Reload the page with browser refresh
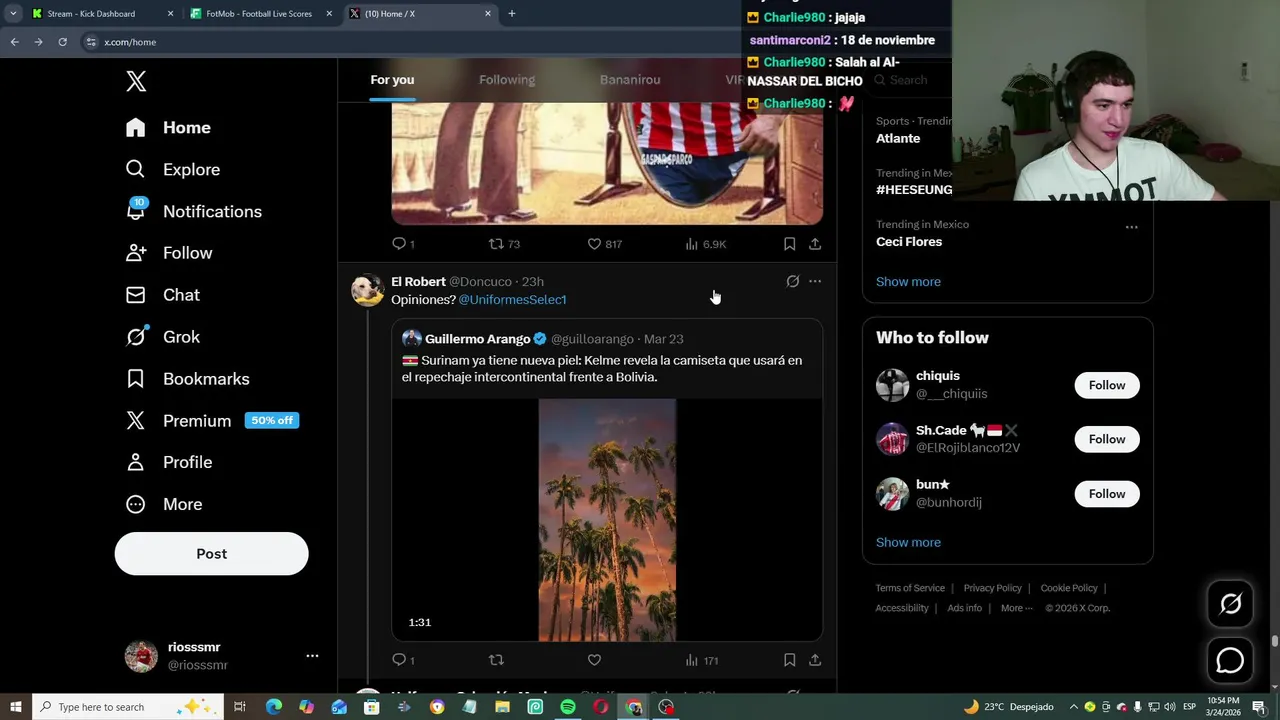This screenshot has height=720, width=1280. [x=62, y=42]
